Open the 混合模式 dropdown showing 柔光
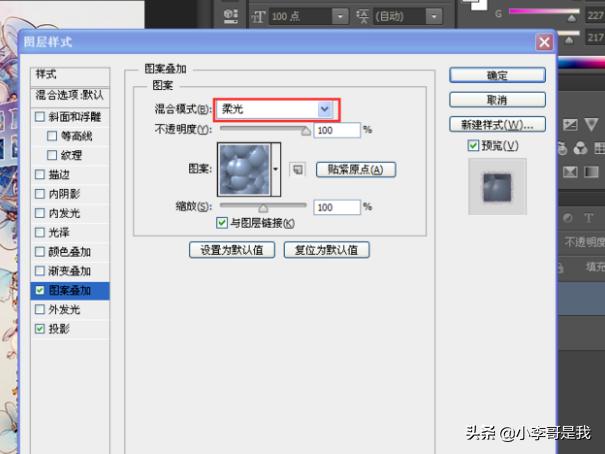This screenshot has height=454, width=605. point(324,108)
